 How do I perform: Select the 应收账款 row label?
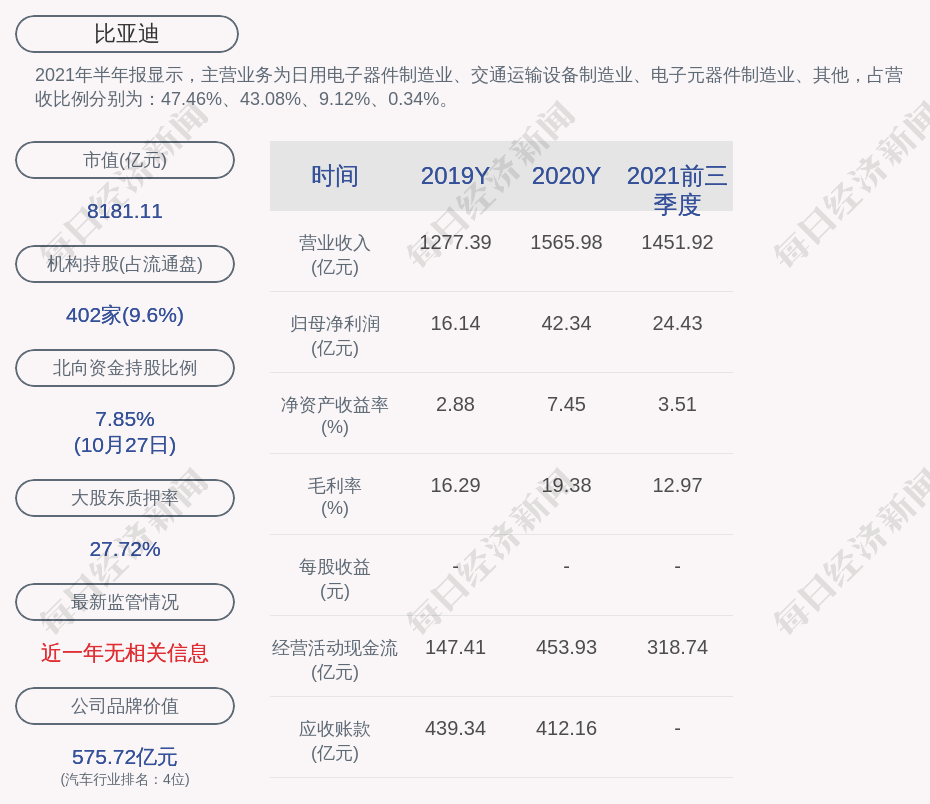[x=335, y=740]
